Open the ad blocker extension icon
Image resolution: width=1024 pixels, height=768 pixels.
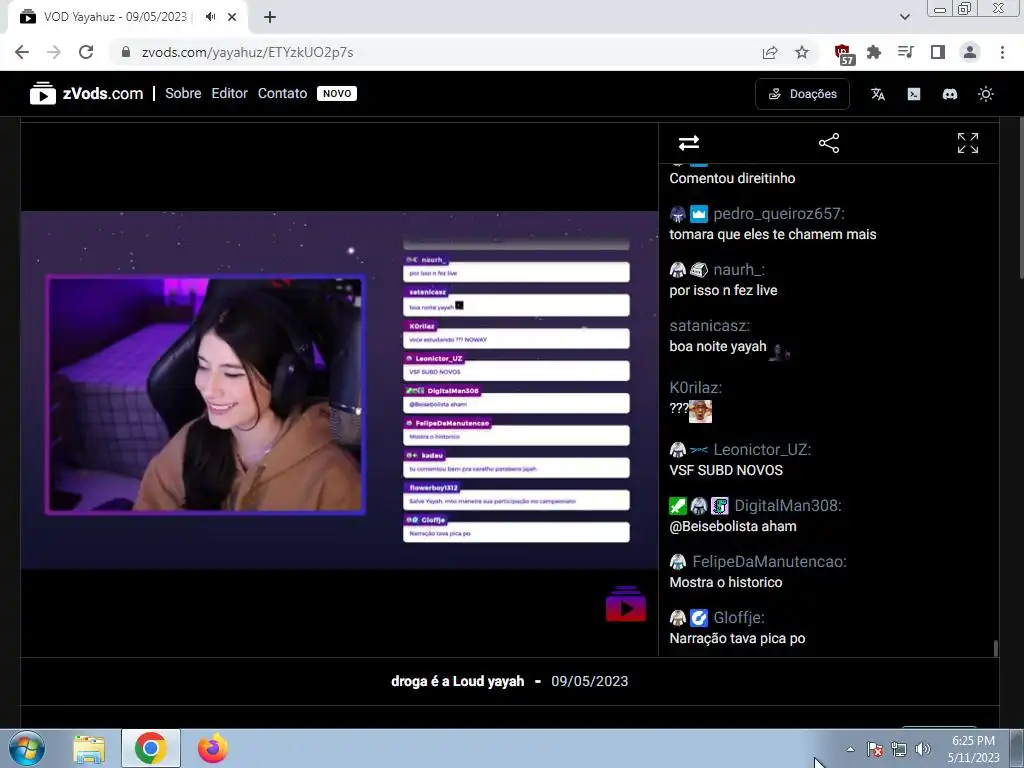tap(843, 53)
